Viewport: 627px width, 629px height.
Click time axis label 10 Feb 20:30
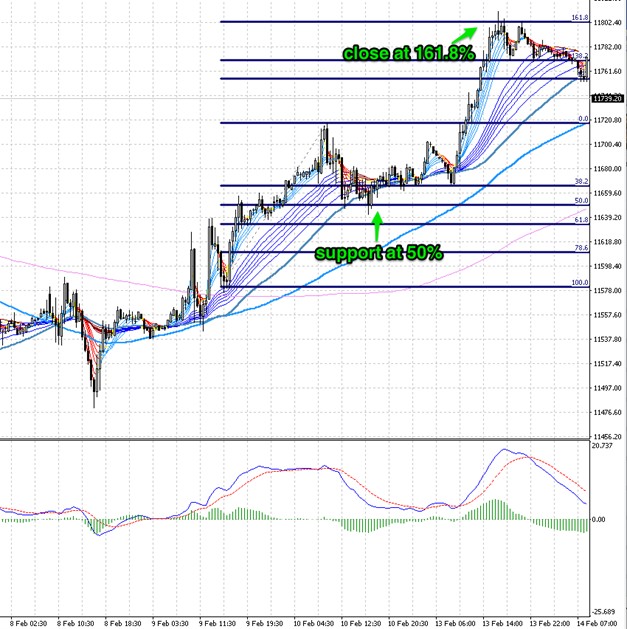(x=408, y=624)
